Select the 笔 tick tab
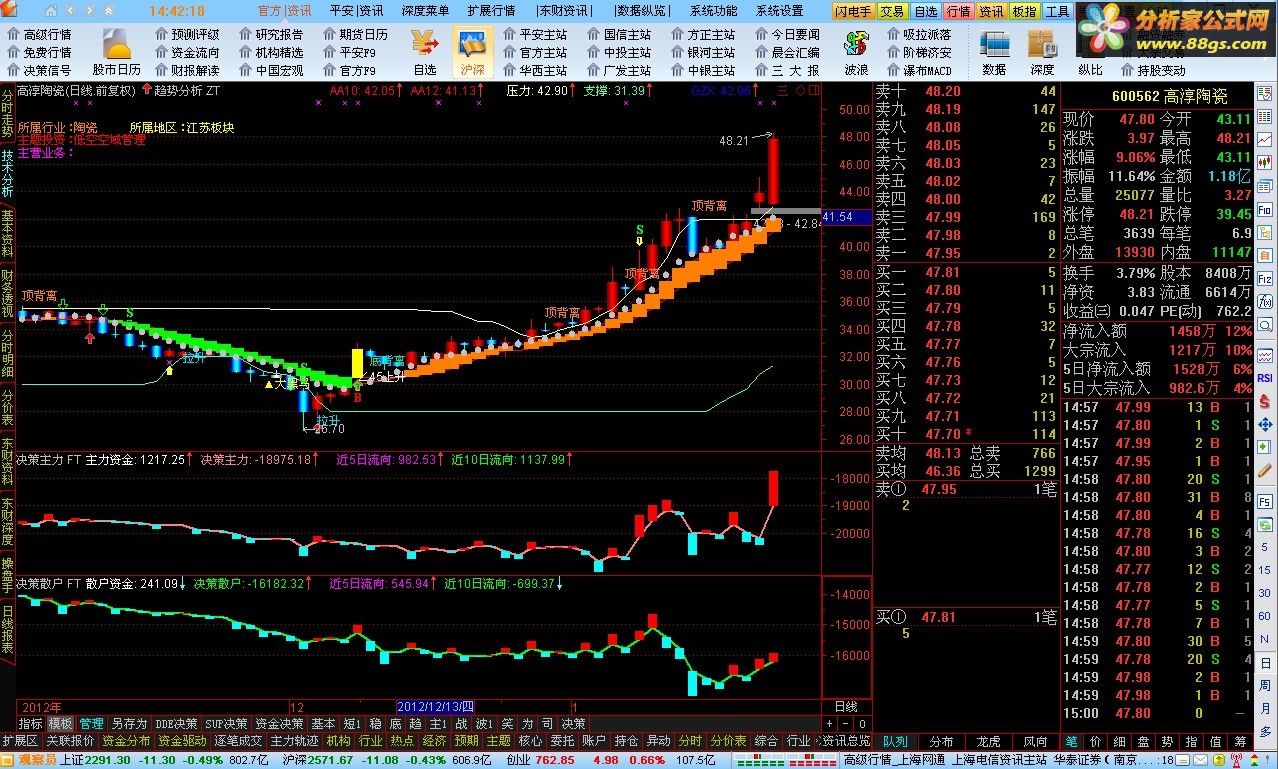Viewport: 1278px width, 769px height. (1071, 741)
